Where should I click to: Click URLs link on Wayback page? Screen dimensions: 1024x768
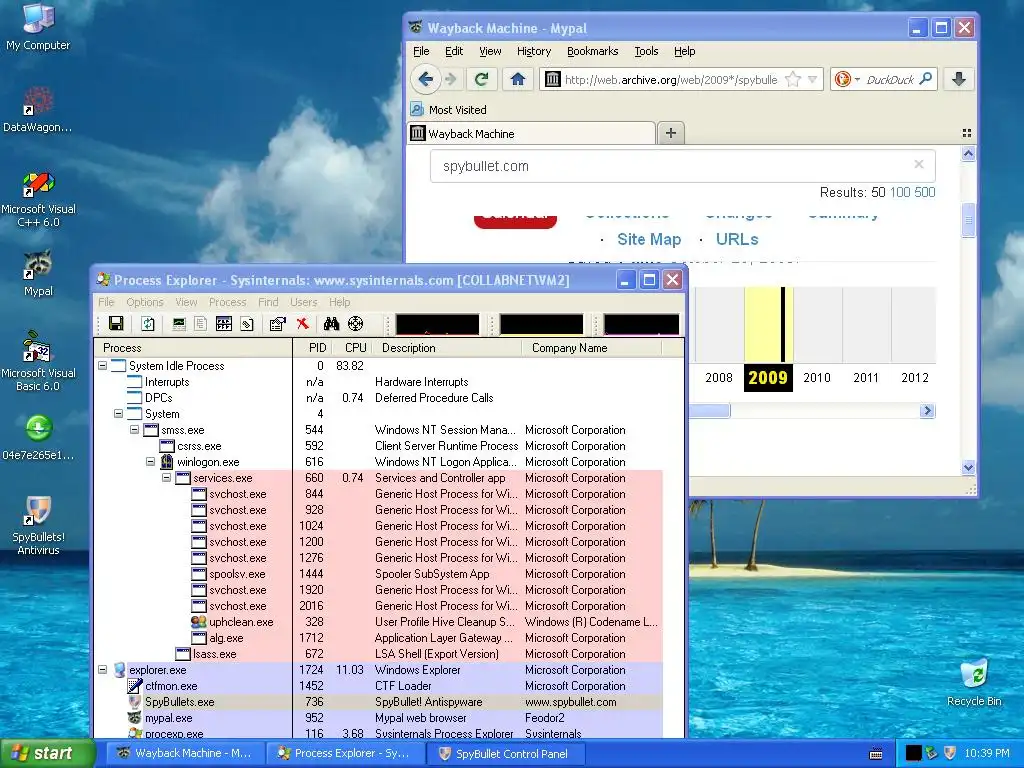737,240
